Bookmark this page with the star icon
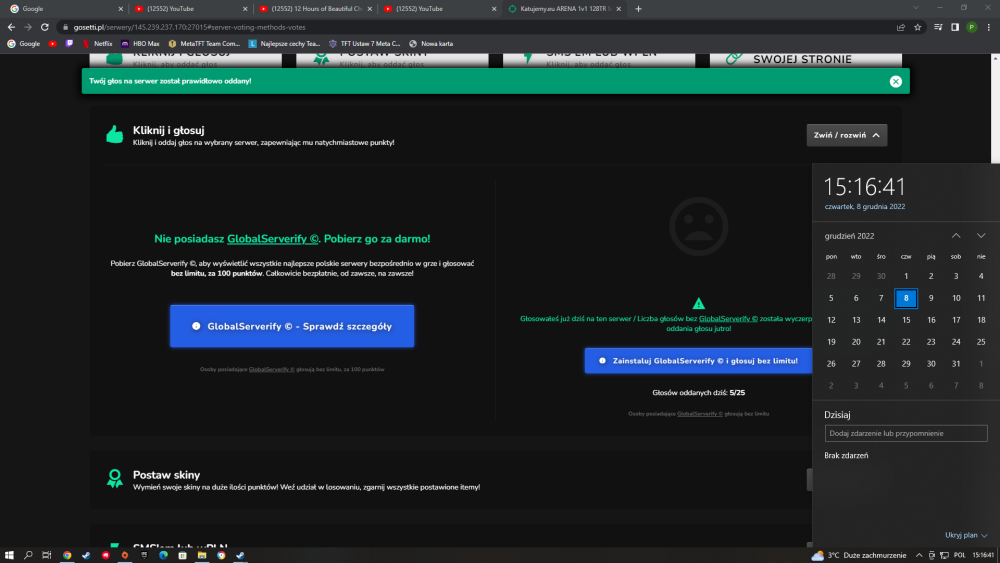The width and height of the screenshot is (1000, 563). coord(917,27)
